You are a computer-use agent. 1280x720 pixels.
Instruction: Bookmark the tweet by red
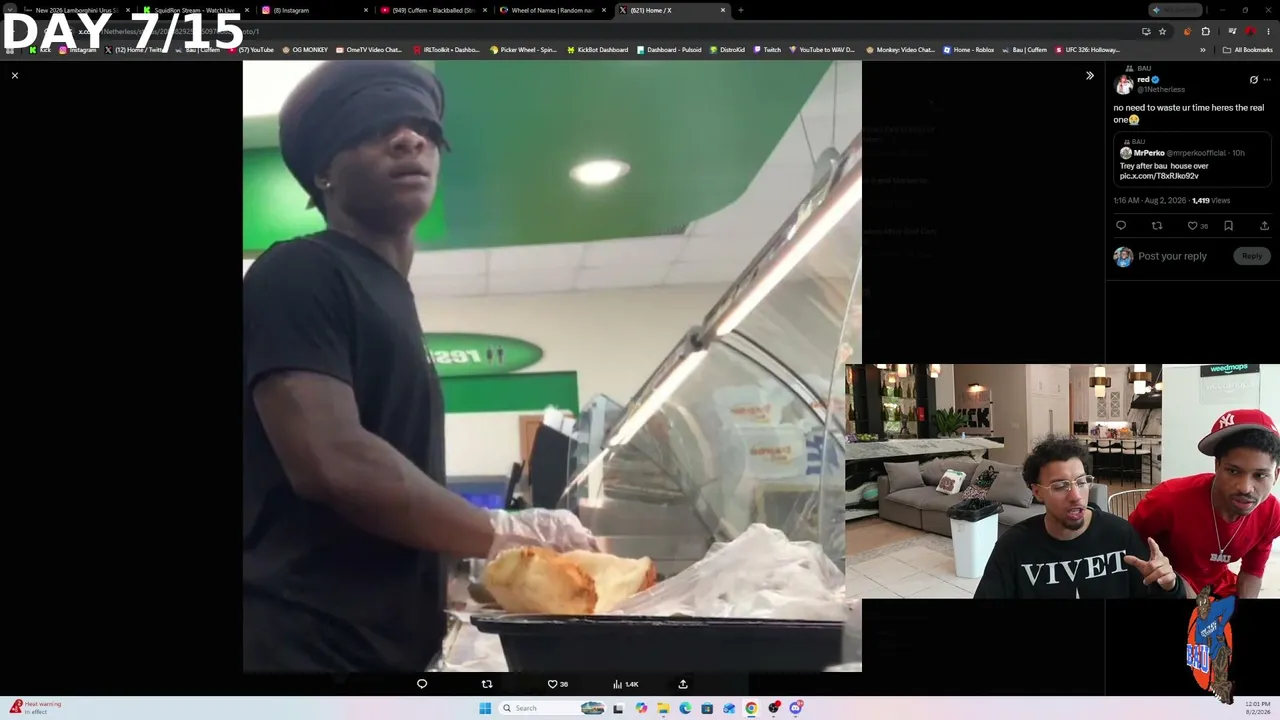[1229, 226]
